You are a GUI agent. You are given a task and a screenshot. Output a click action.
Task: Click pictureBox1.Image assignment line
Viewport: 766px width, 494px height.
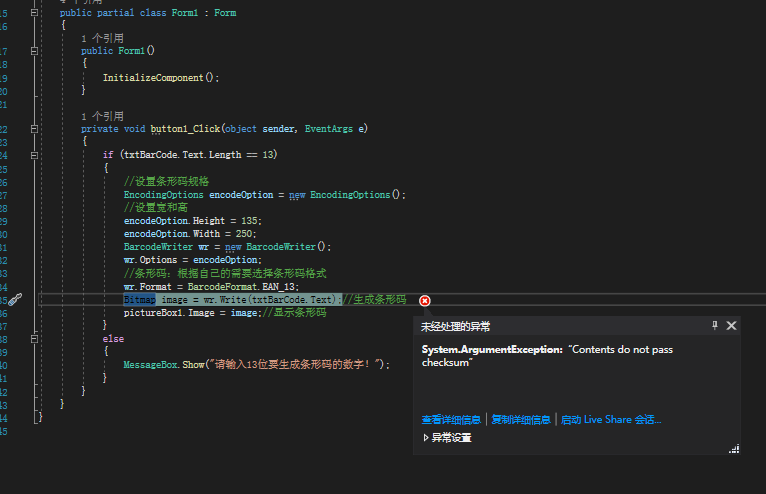[x=225, y=313]
